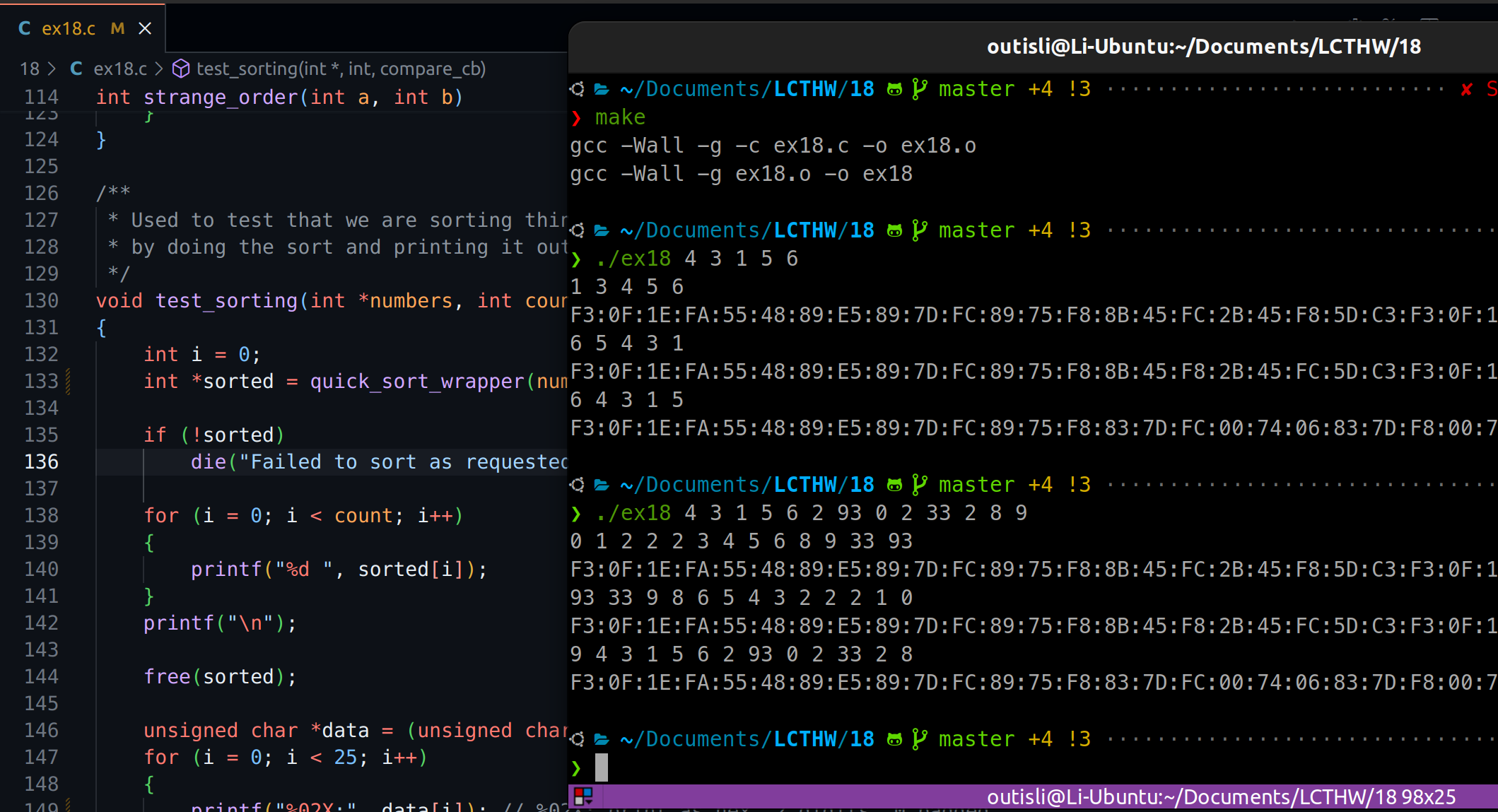Open the ex18.c breadcrumb file dropdown
The width and height of the screenshot is (1498, 812).
pos(119,69)
